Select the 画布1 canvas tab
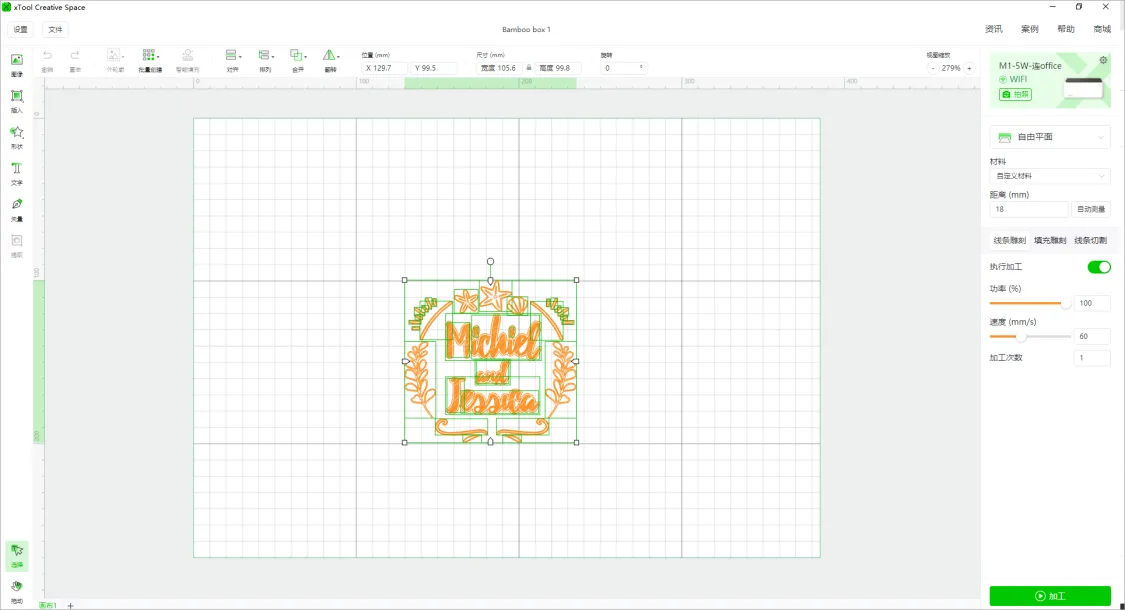This screenshot has width=1125, height=610. 47,606
